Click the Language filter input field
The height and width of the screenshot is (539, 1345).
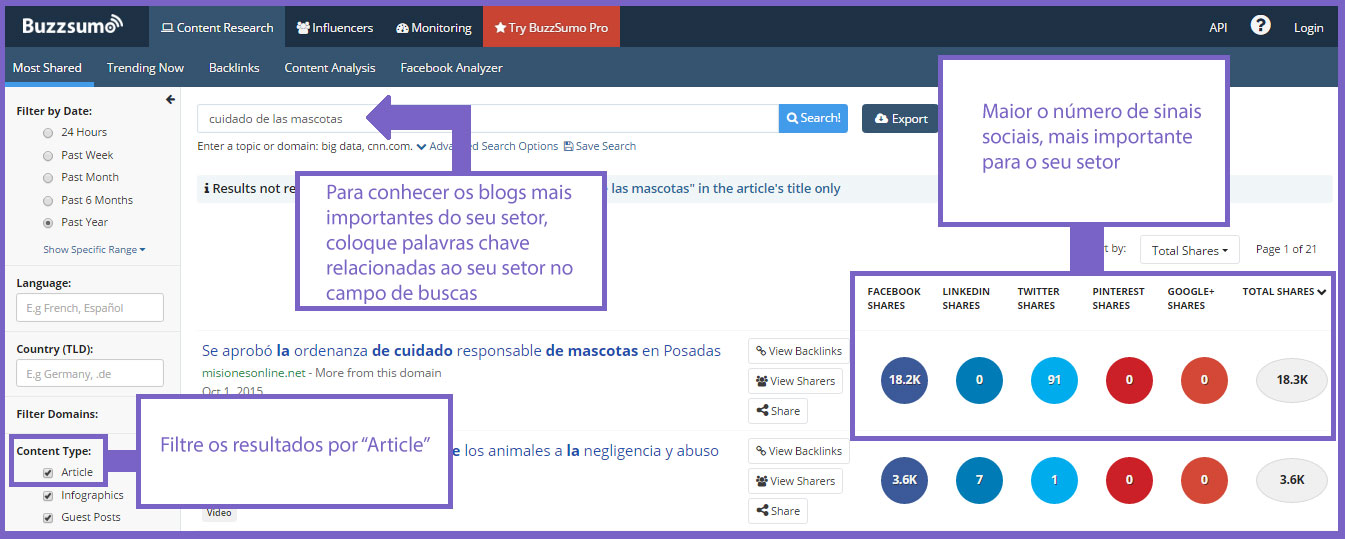[x=90, y=307]
